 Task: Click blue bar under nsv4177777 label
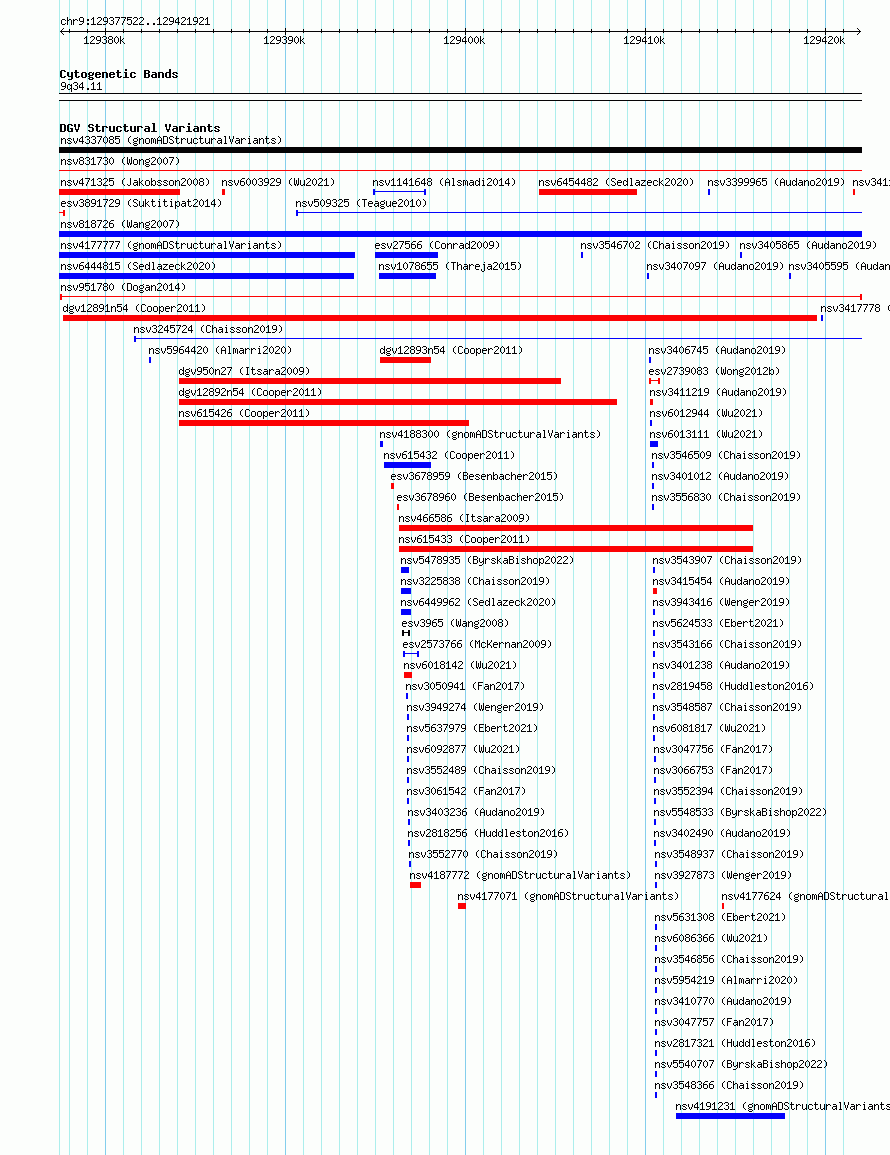(207, 256)
